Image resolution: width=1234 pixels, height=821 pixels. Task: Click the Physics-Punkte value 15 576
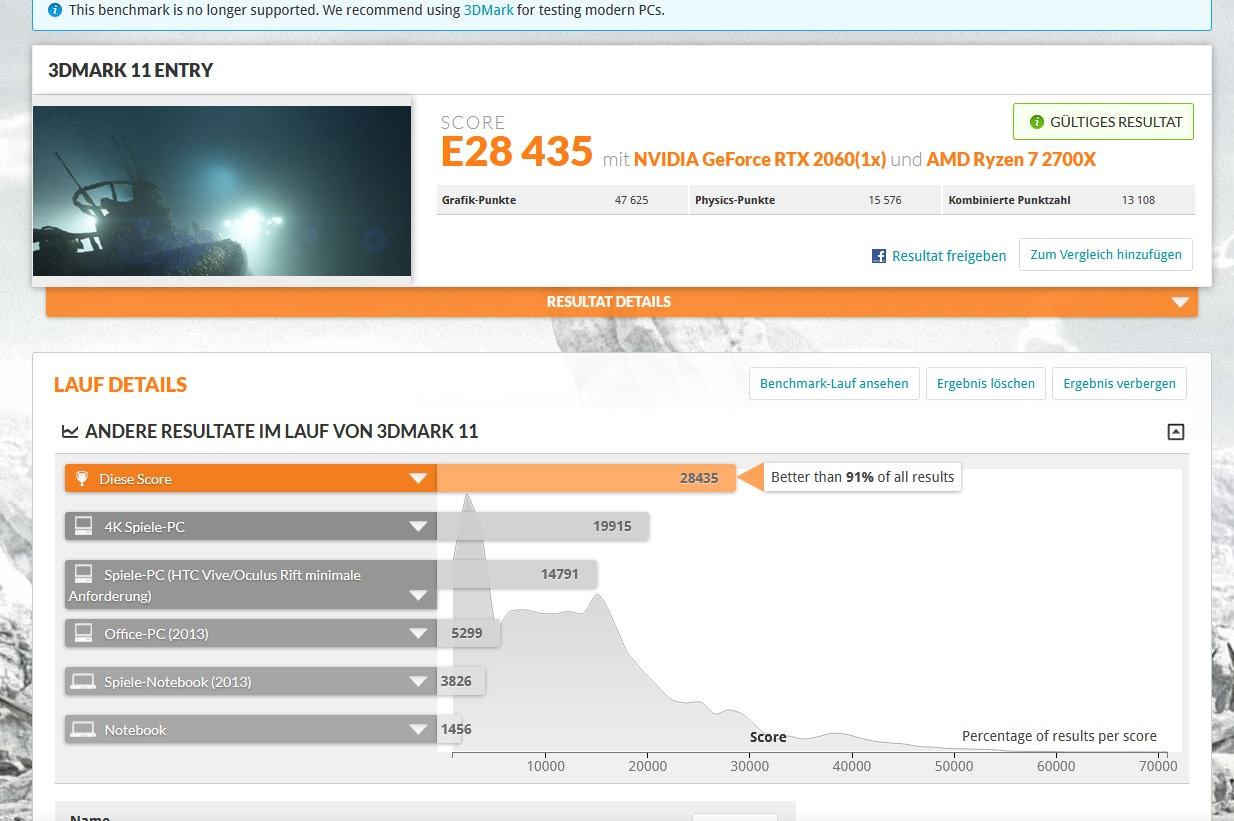point(885,200)
